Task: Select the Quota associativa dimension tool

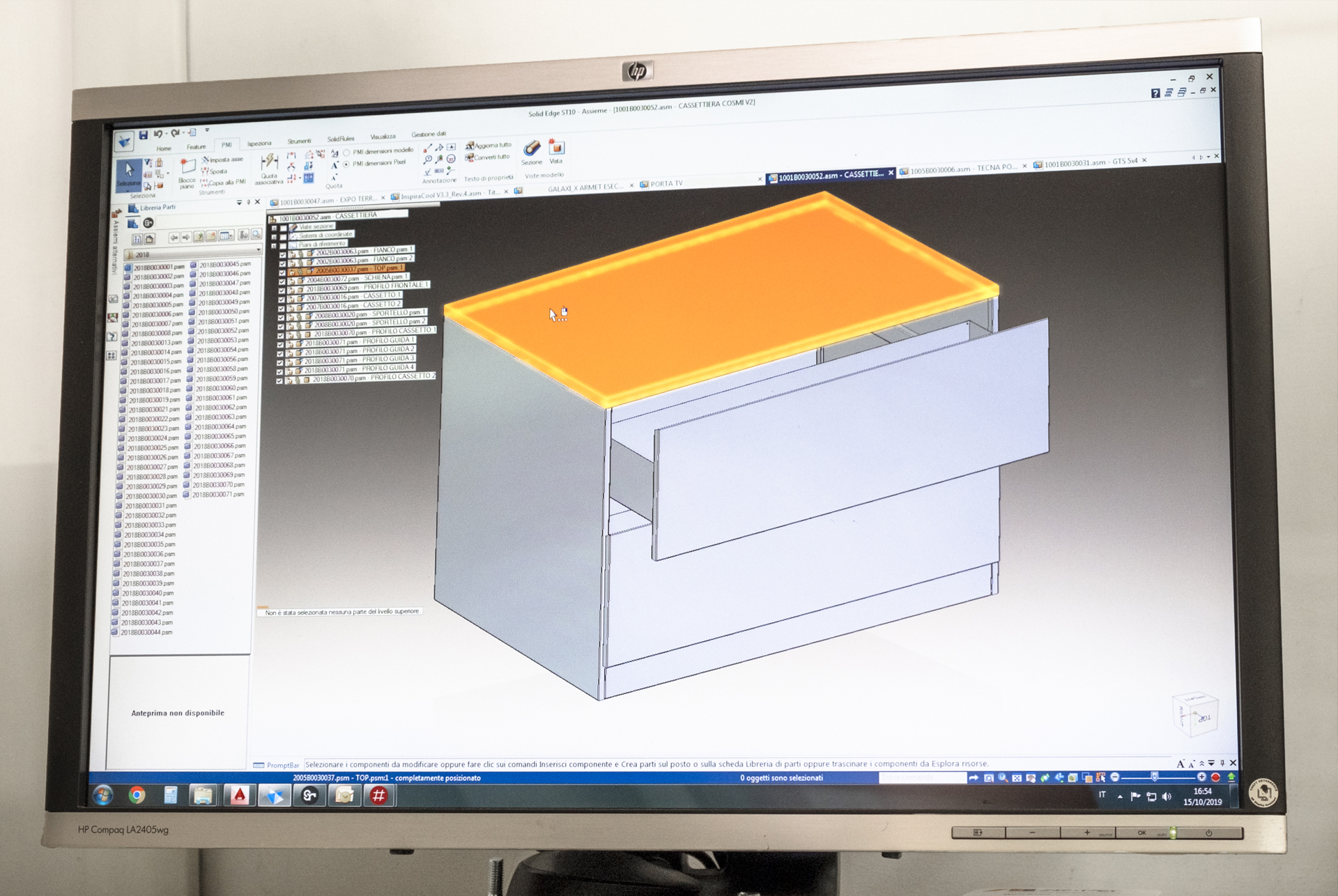Action: click(x=269, y=169)
